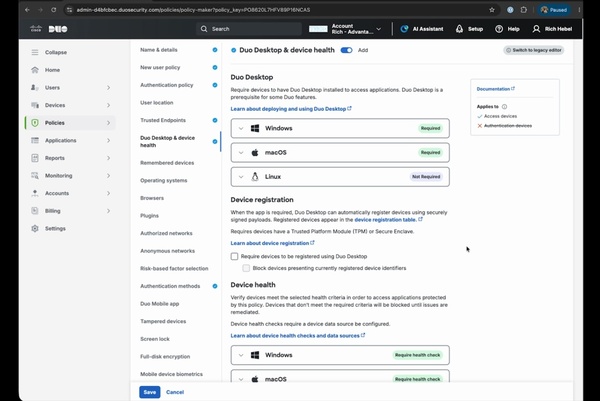The image size is (600, 401).
Task: Open Trusted Endpoints section
Action: [x=163, y=120]
